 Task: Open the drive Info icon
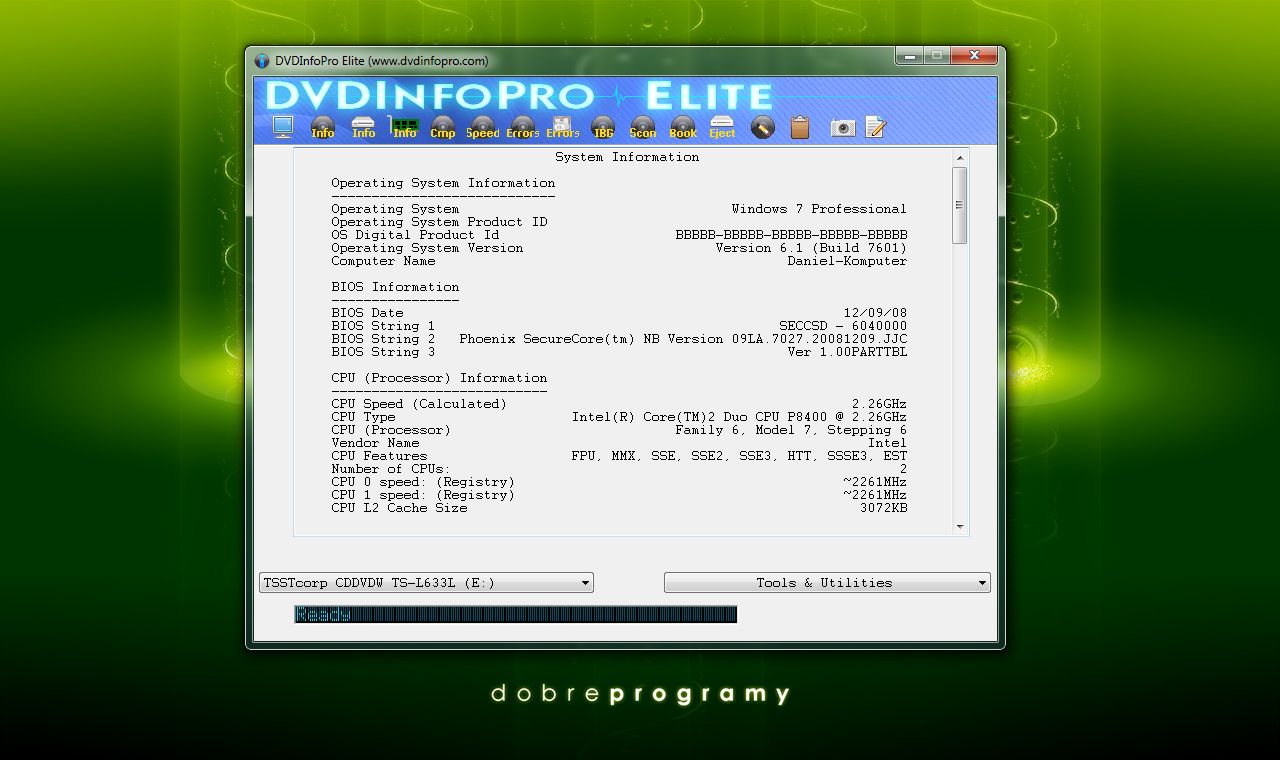tap(364, 127)
